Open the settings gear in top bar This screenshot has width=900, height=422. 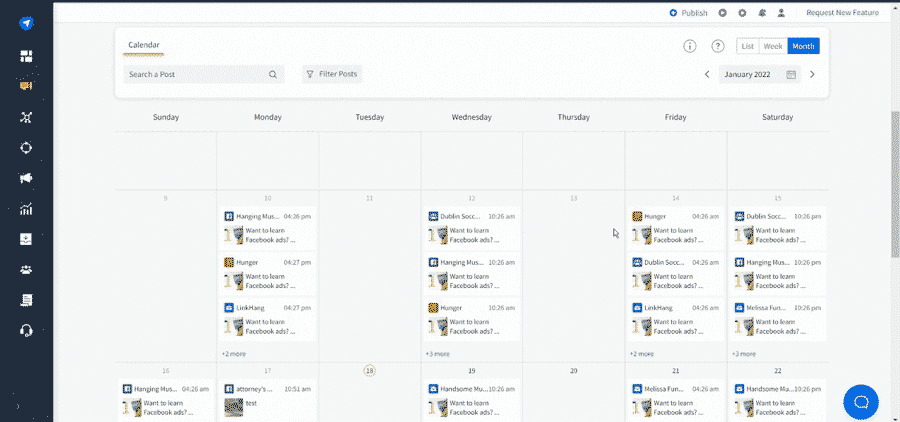(x=741, y=13)
